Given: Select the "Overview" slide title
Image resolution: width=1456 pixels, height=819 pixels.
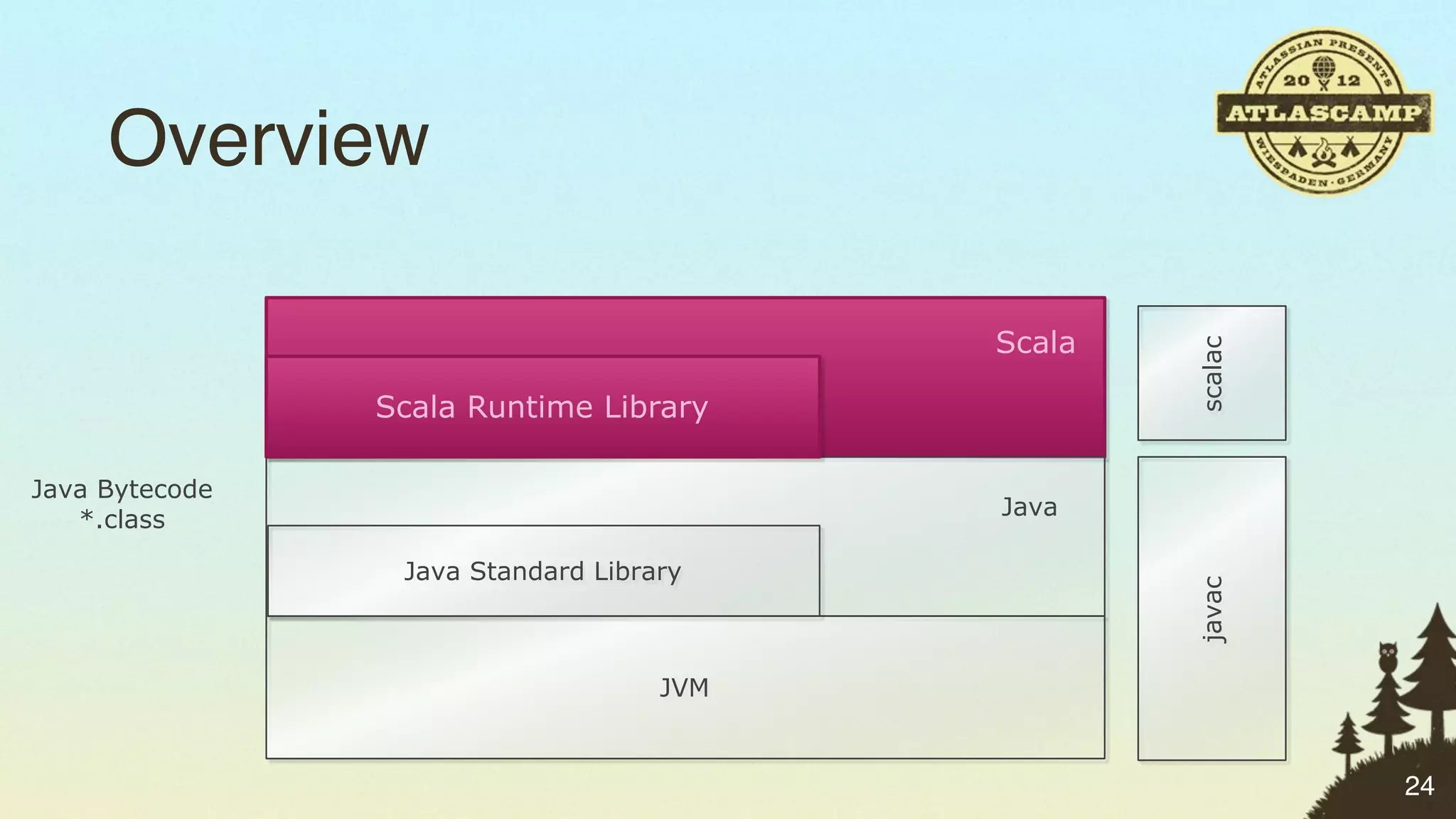Looking at the screenshot, I should pos(269,138).
